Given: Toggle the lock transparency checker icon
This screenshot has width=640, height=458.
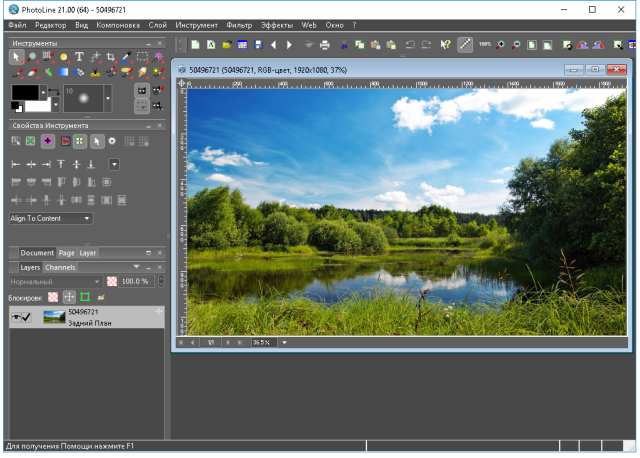Looking at the screenshot, I should [53, 297].
